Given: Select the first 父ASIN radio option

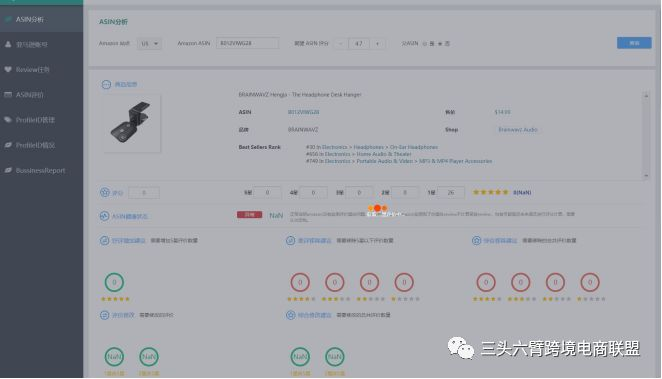Looking at the screenshot, I should (425, 44).
